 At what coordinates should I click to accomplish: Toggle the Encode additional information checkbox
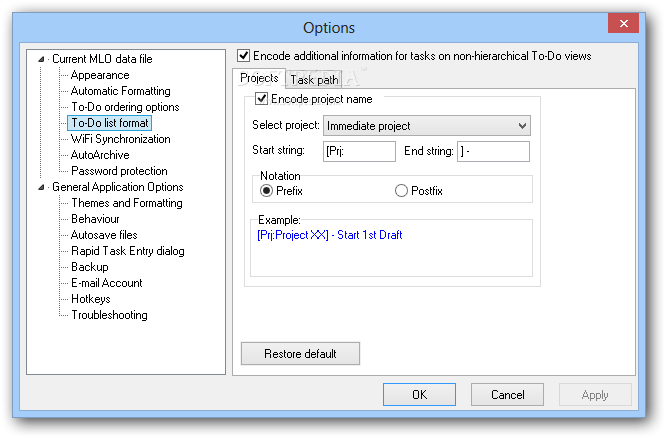(x=243, y=57)
